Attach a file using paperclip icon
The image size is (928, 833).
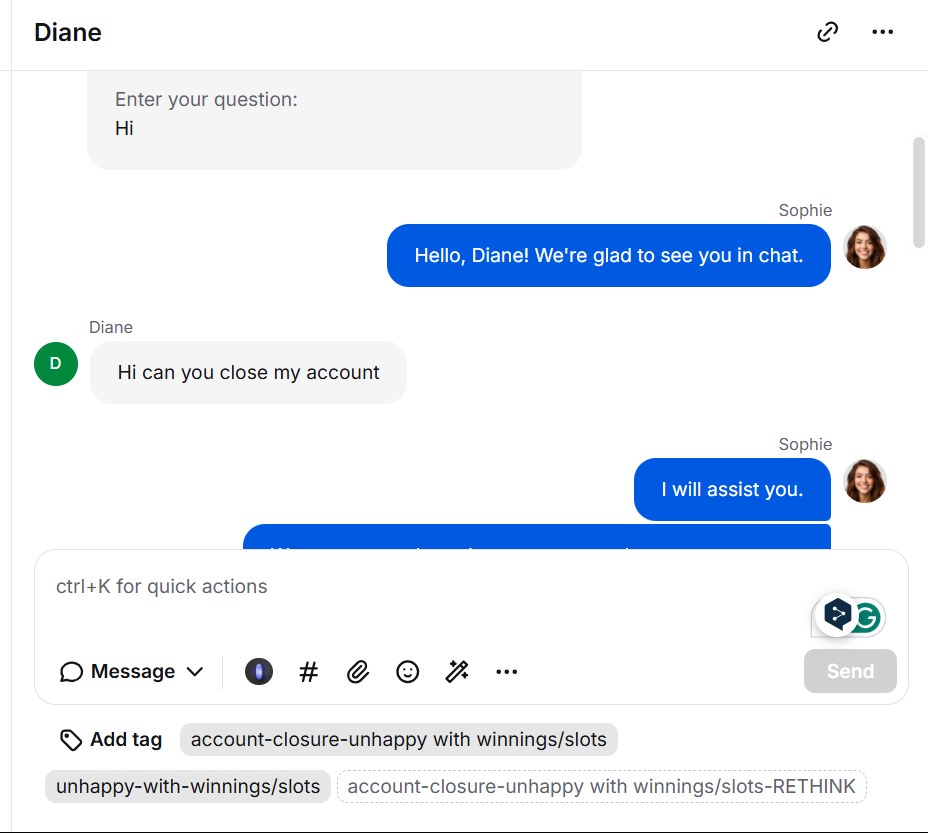(358, 671)
